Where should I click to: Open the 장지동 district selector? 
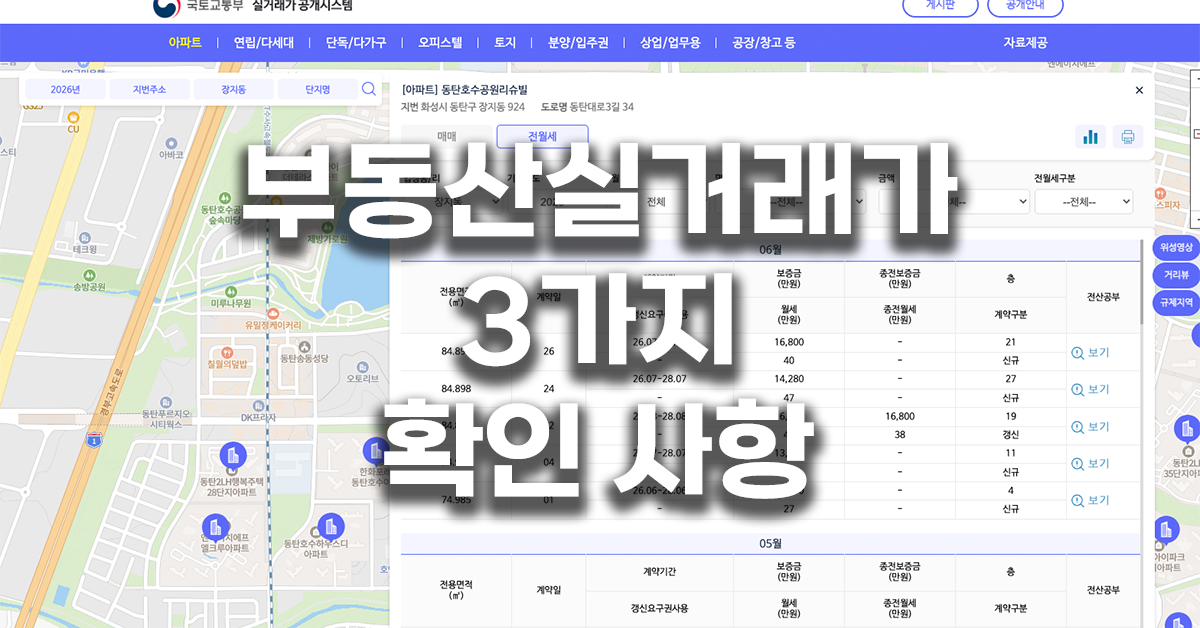234,89
